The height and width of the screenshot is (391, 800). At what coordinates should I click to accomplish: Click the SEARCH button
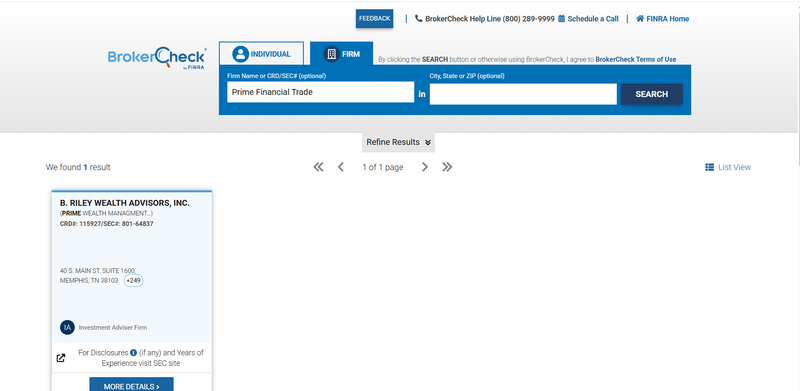652,94
